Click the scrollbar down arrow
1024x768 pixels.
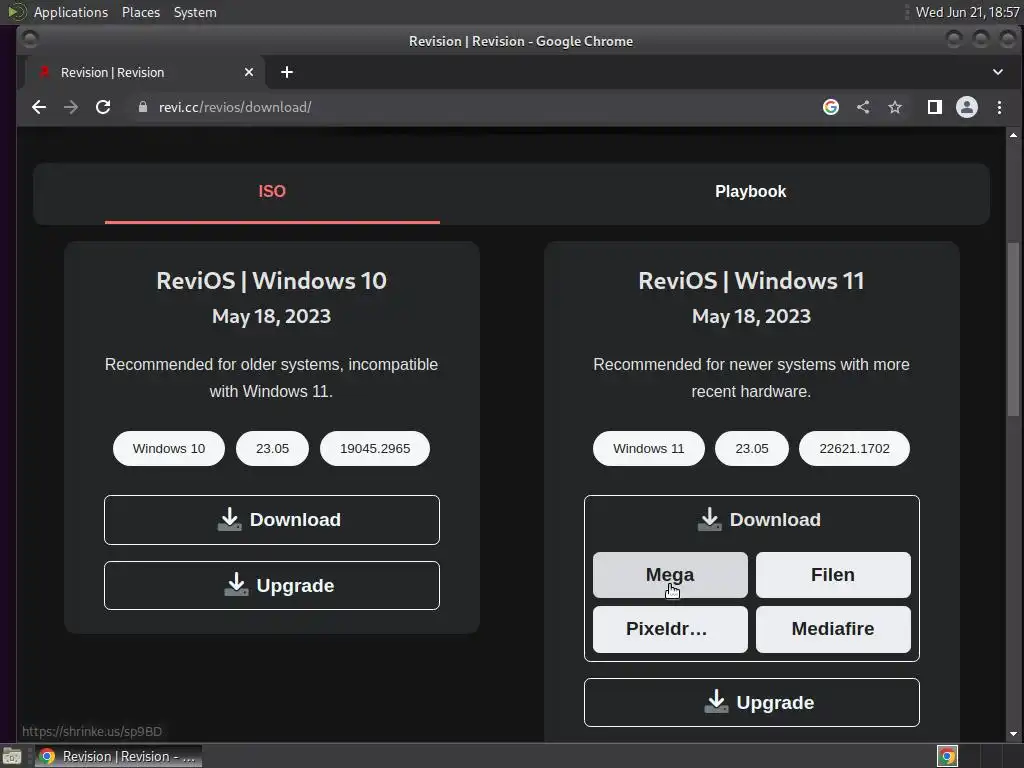[x=1013, y=734]
